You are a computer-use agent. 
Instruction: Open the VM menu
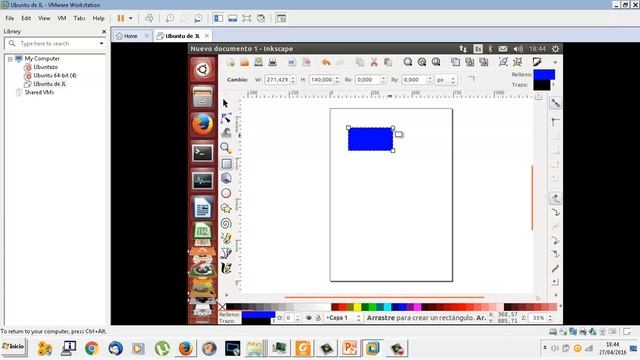click(x=62, y=18)
